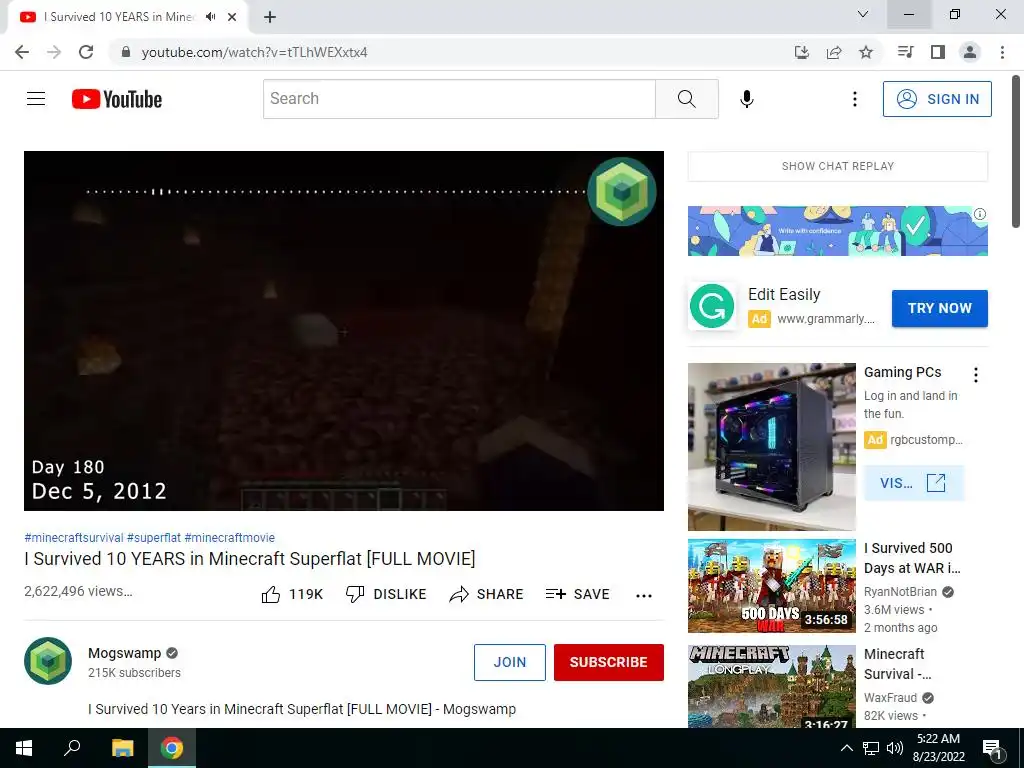This screenshot has height=768, width=1024.
Task: Open Gaming PCs ad options menu
Action: 976,374
